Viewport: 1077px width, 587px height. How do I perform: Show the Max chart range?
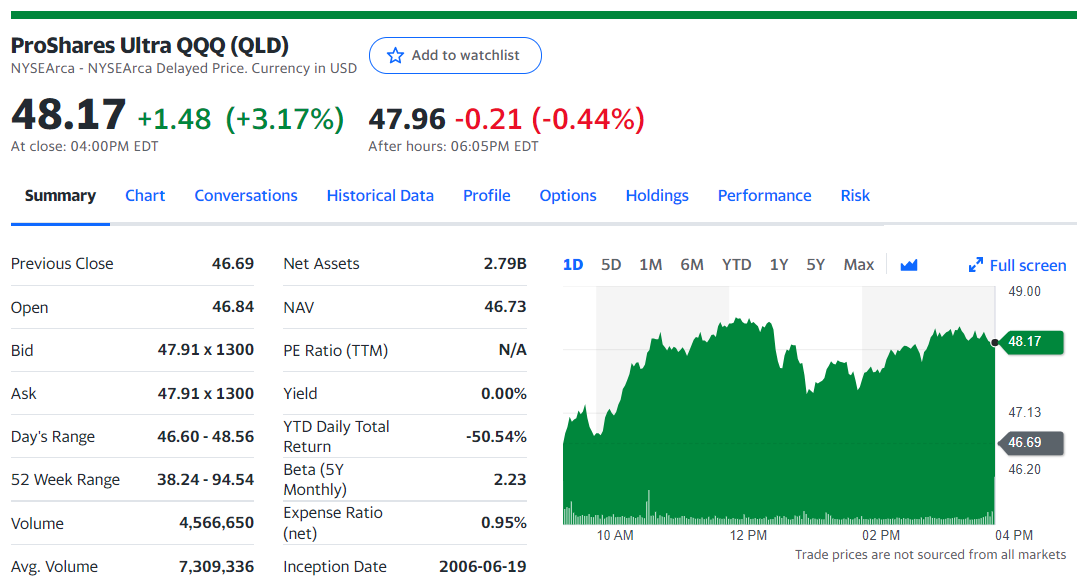tap(859, 265)
